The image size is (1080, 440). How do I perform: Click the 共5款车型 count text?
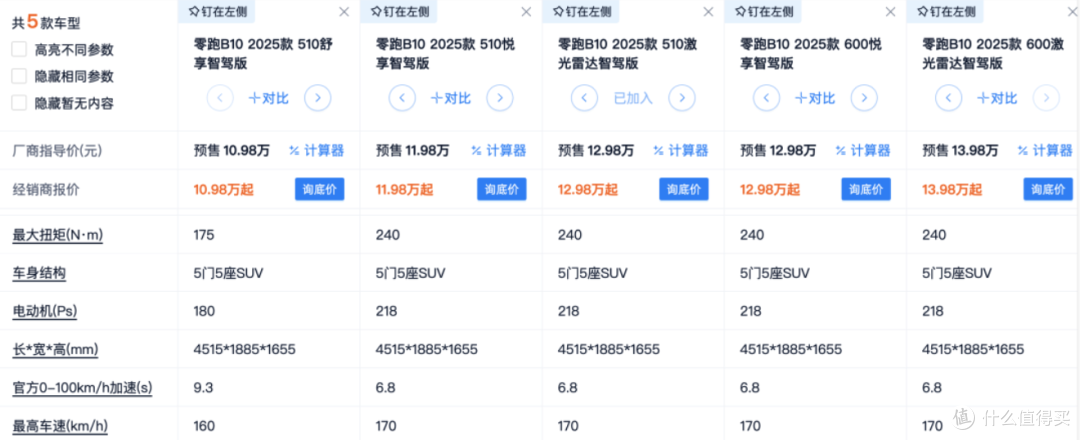tap(46, 23)
